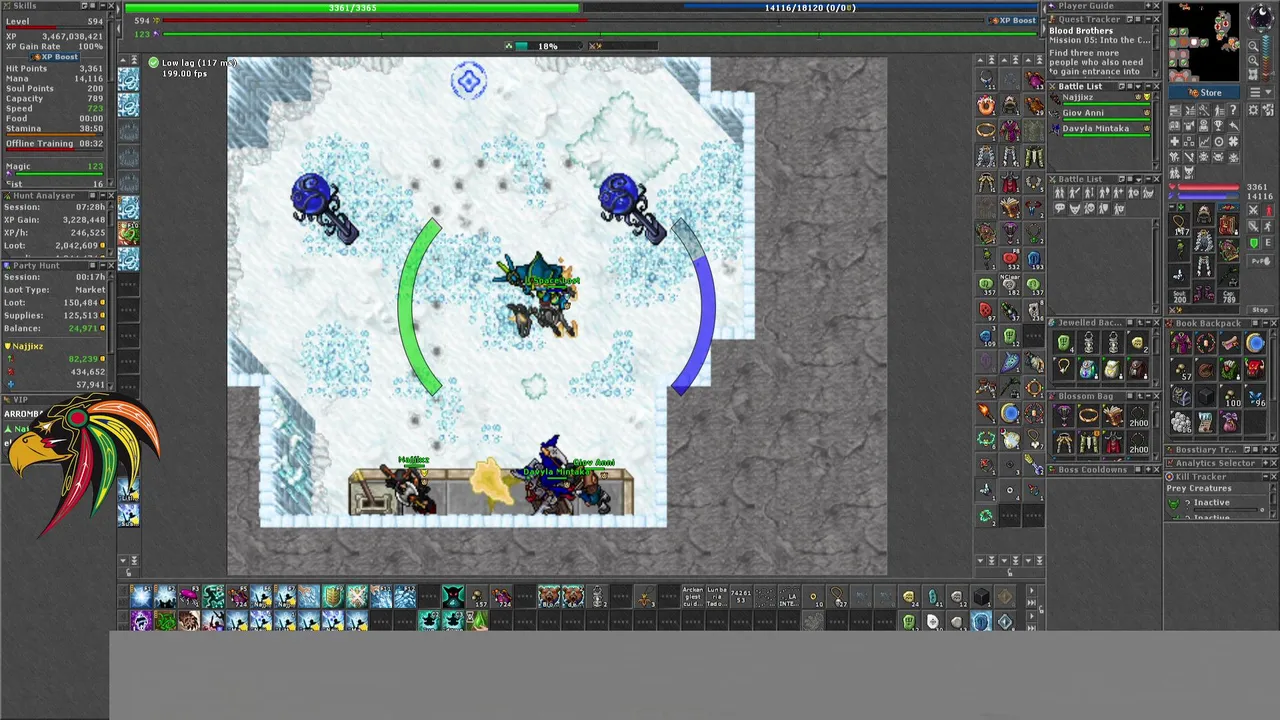The image size is (1280, 720).
Task: Select the red demon helmet in Book Backpack
Action: 1255,369
